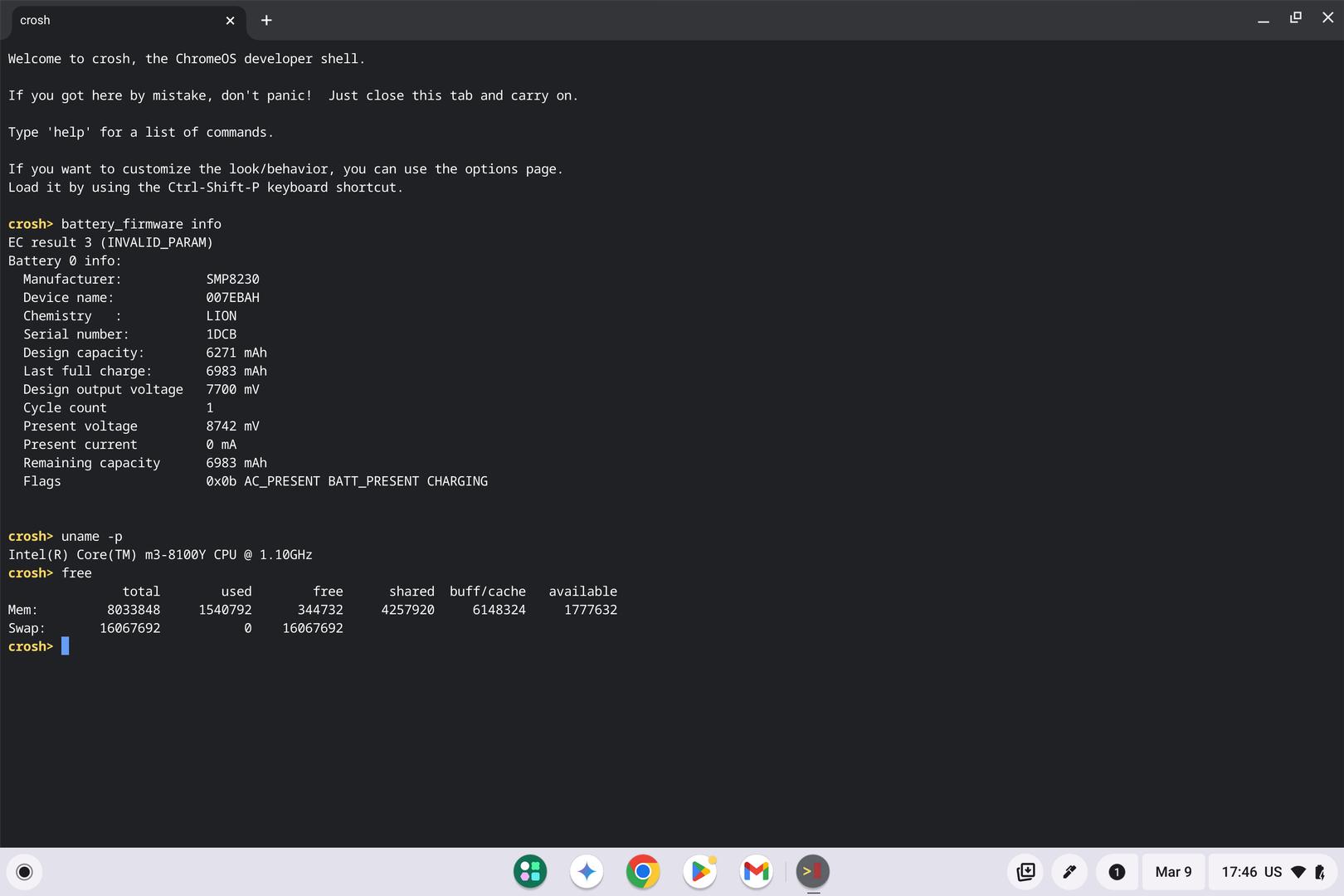Open the stylus tools pen icon
Viewport: 1344px width, 896px height.
click(1069, 872)
